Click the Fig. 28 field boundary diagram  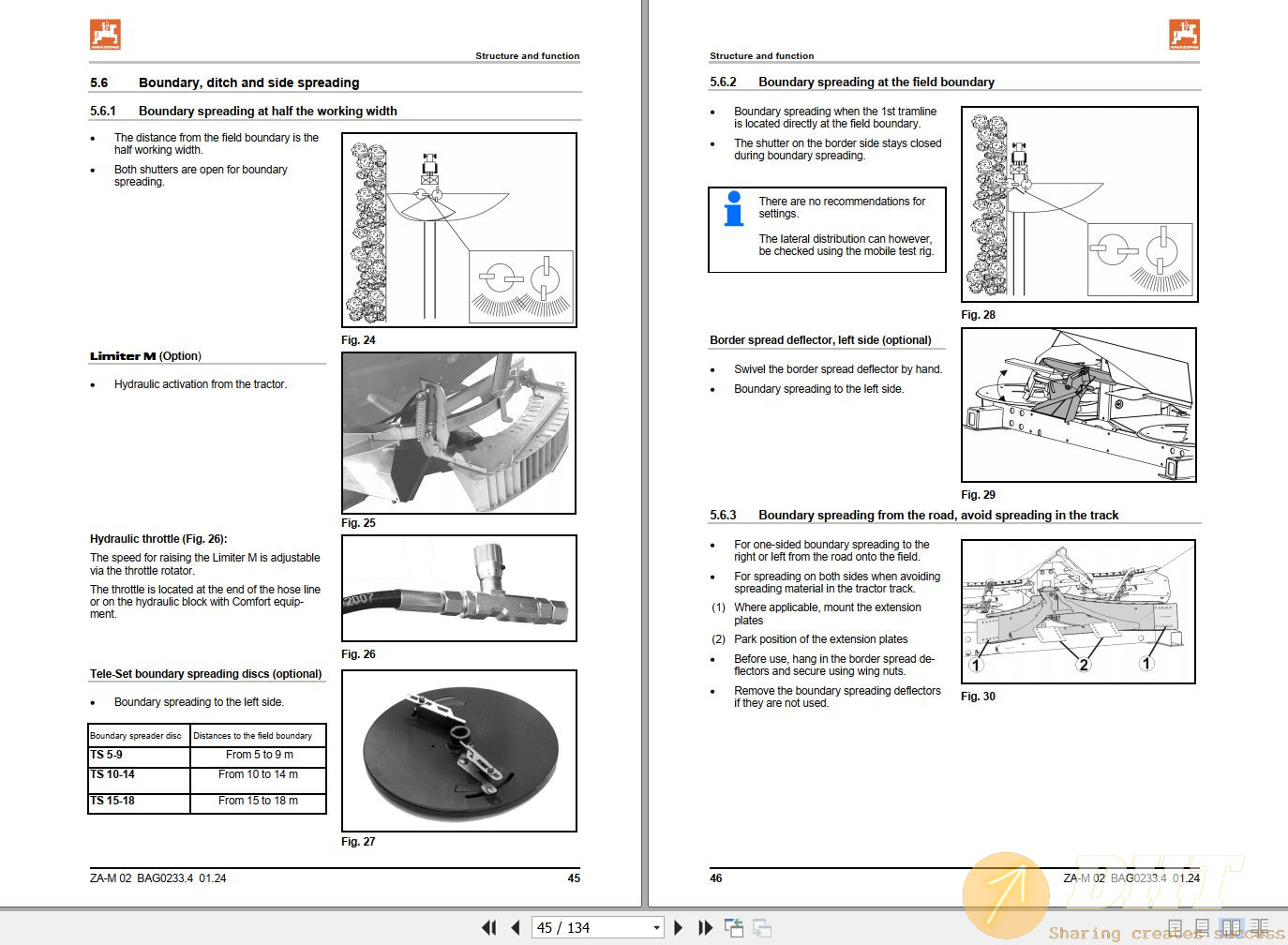tap(1080, 204)
